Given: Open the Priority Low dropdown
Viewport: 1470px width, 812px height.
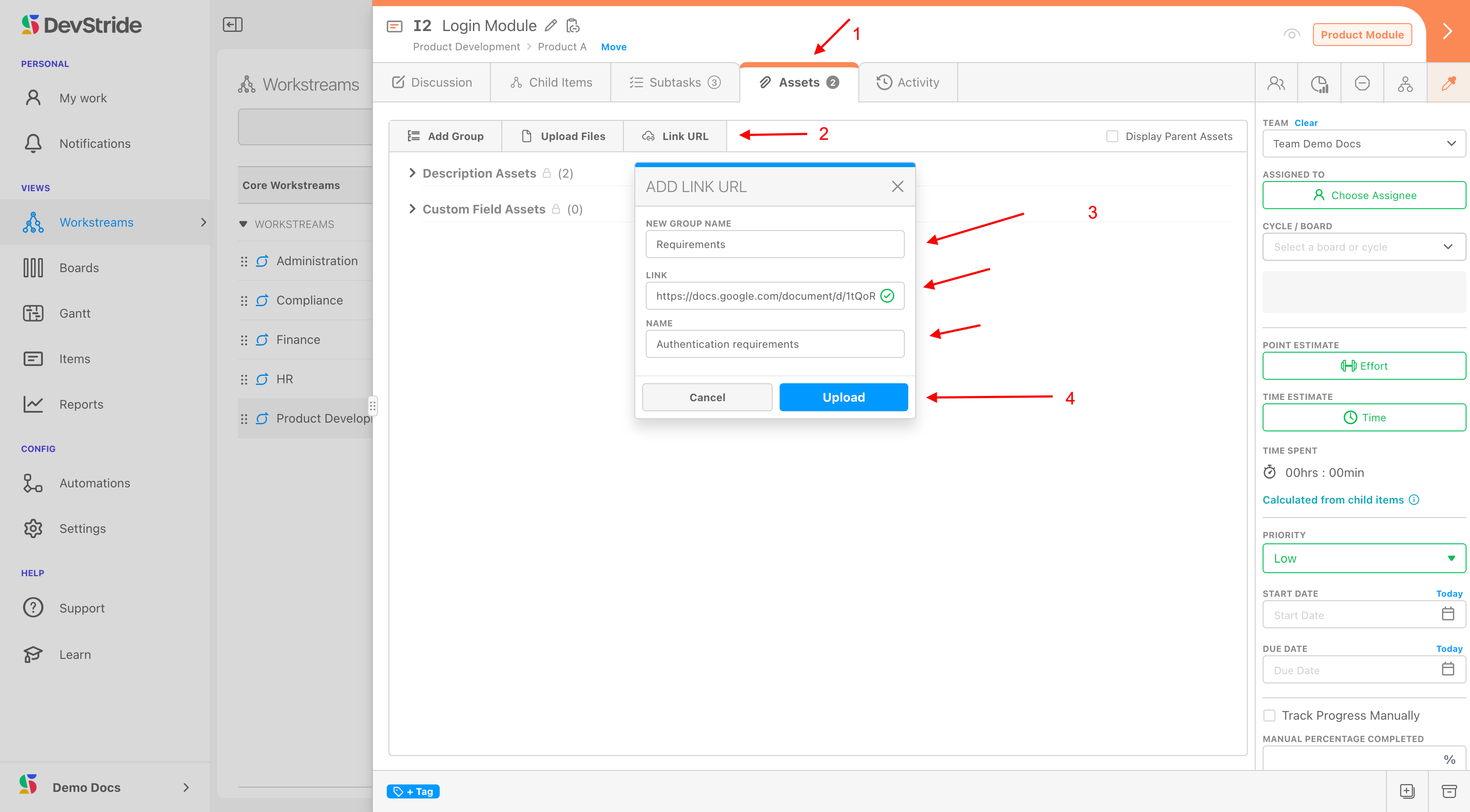Looking at the screenshot, I should click(x=1364, y=558).
